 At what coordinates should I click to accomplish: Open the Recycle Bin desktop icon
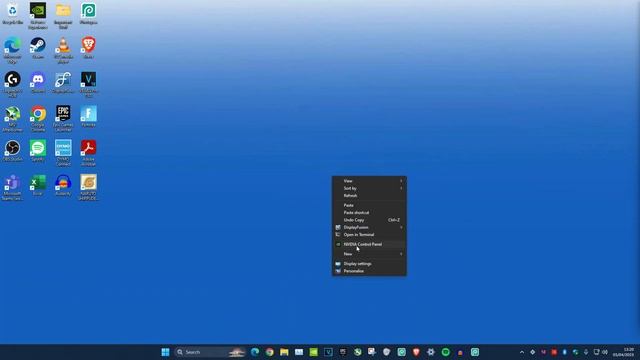point(13,13)
